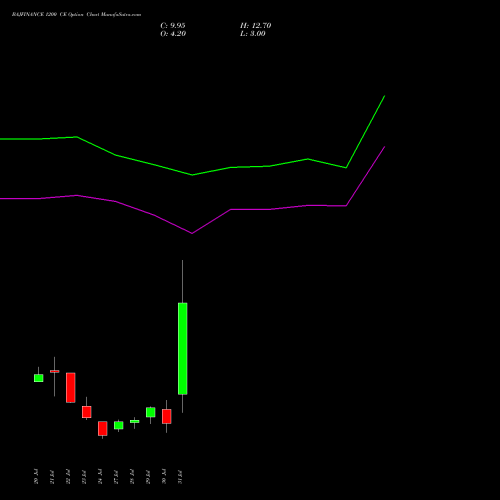
Task: Select the small green 28 Jul candlestick
Action: pos(134,422)
